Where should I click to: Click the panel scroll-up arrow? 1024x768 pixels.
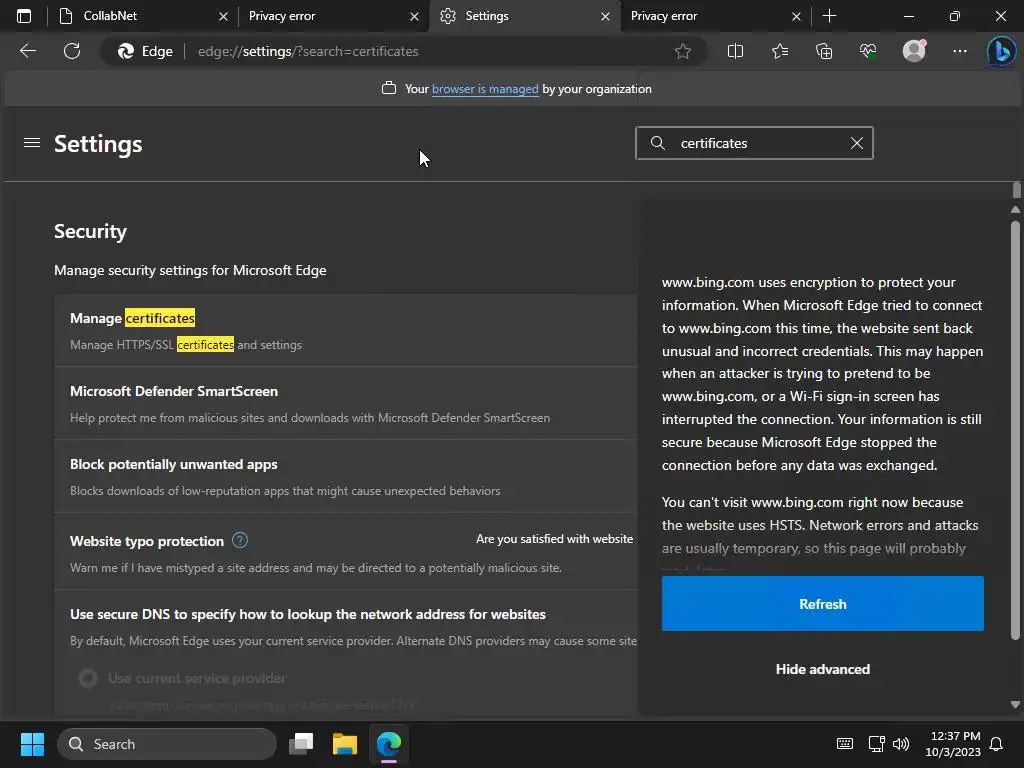(1015, 210)
